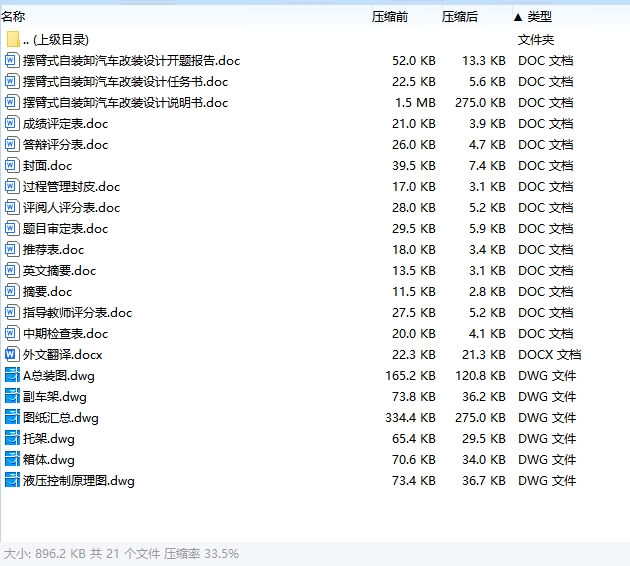
Task: Select the file name 箱体.dwg
Action: [49, 460]
